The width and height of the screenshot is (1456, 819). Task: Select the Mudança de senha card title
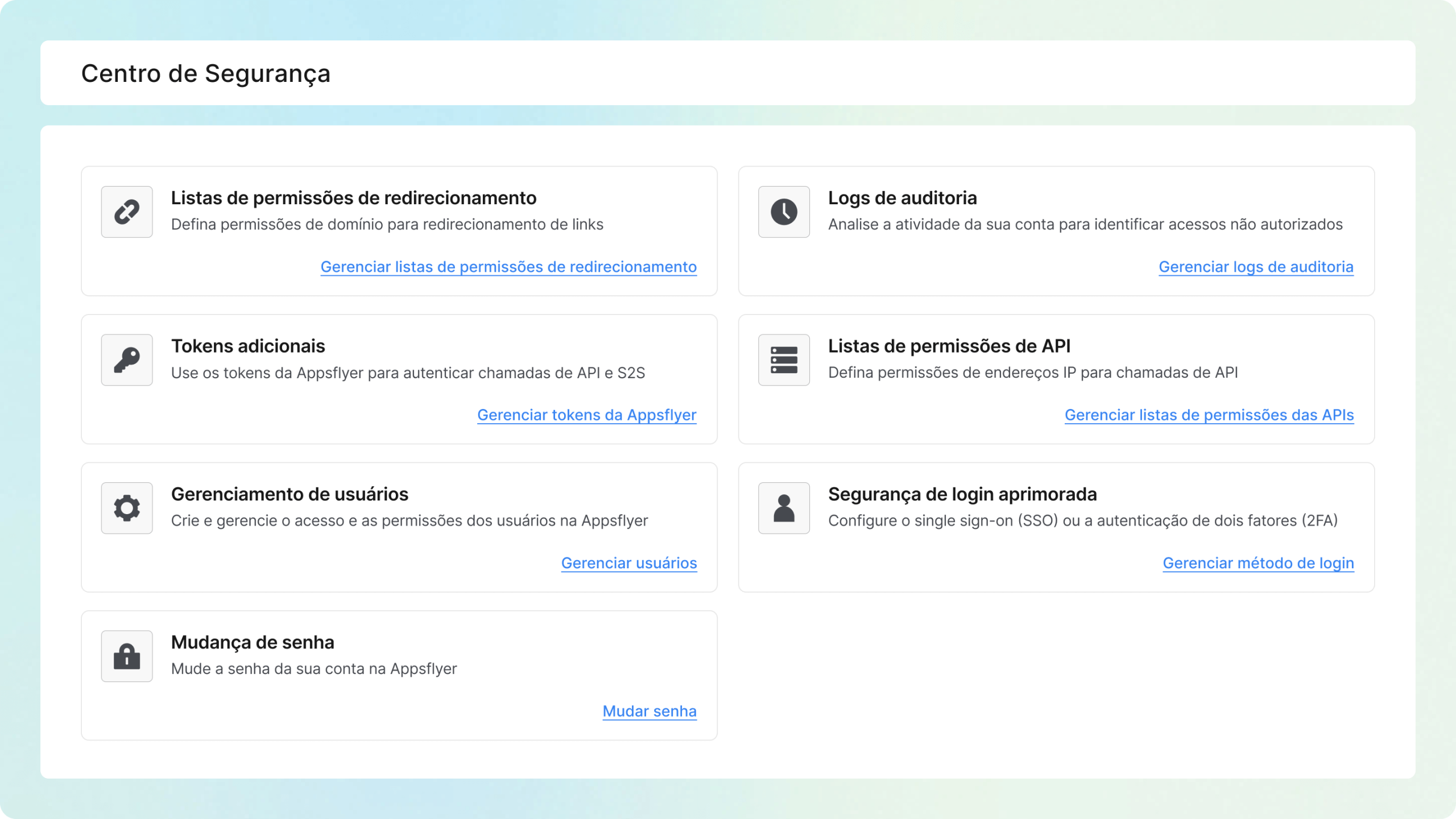point(253,642)
